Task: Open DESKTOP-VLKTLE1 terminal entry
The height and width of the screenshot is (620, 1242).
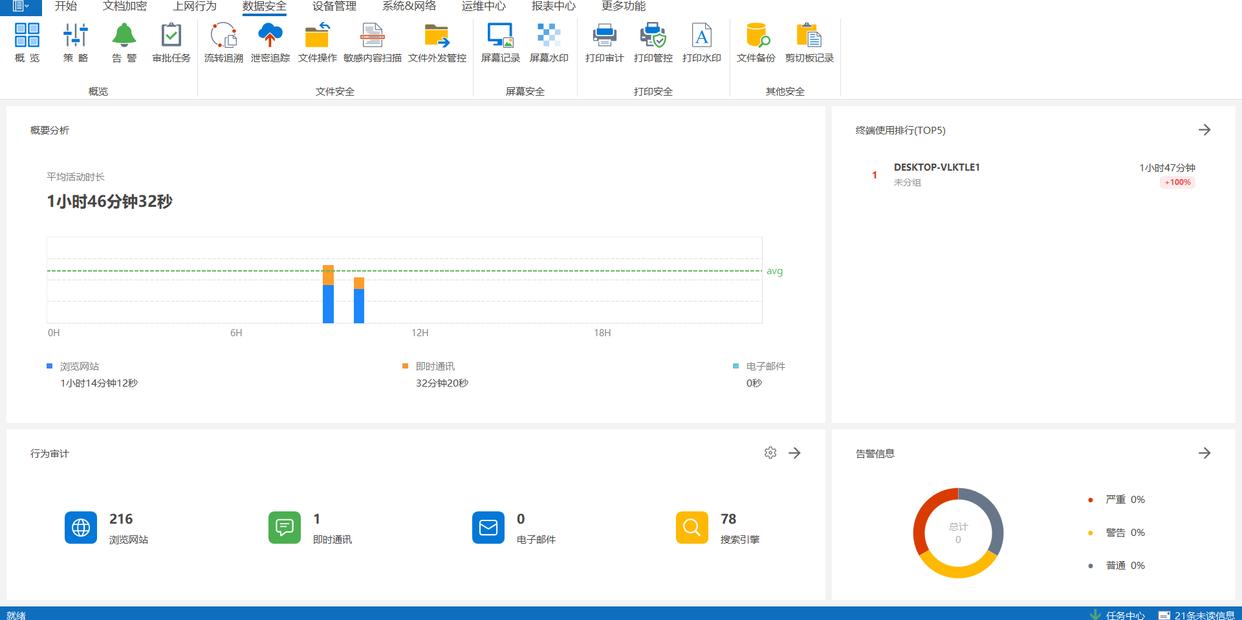Action: tap(936, 168)
